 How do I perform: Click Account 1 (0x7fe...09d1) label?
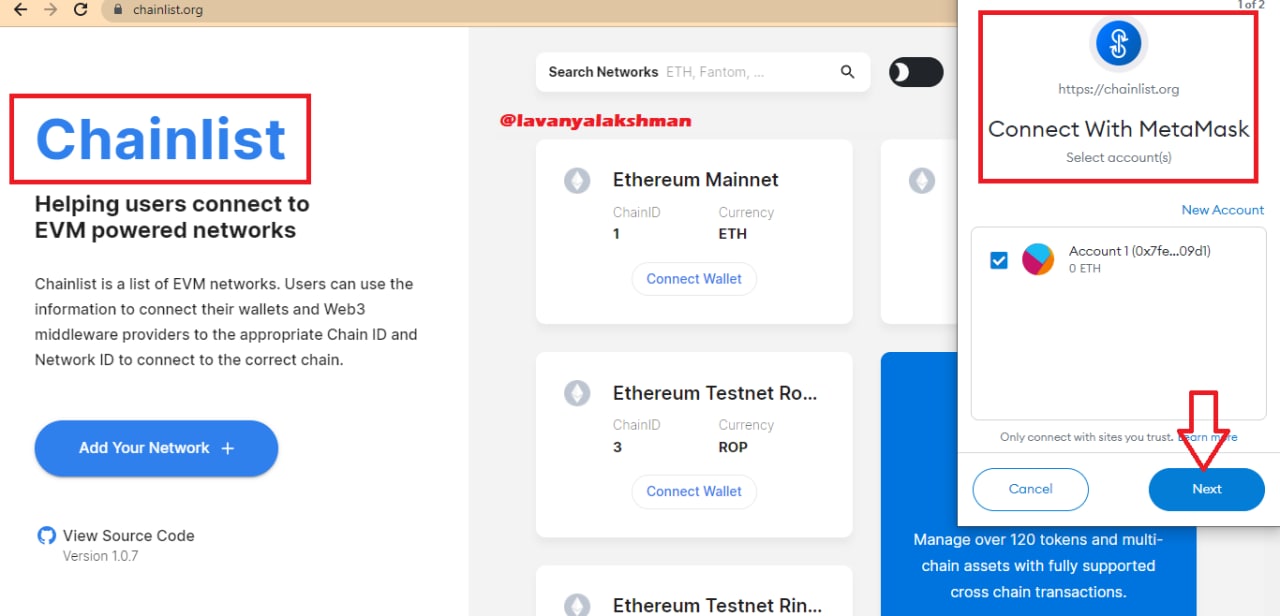pos(1140,251)
